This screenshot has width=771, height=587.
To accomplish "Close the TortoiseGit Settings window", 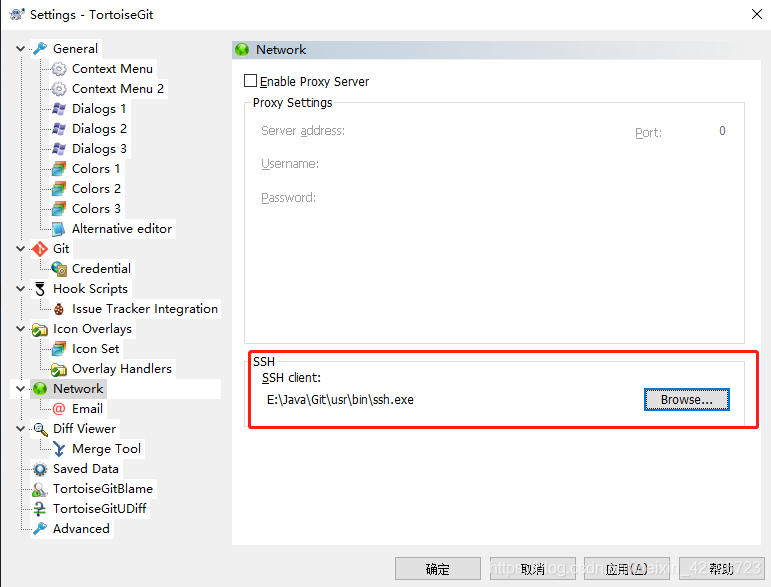I will tap(757, 14).
